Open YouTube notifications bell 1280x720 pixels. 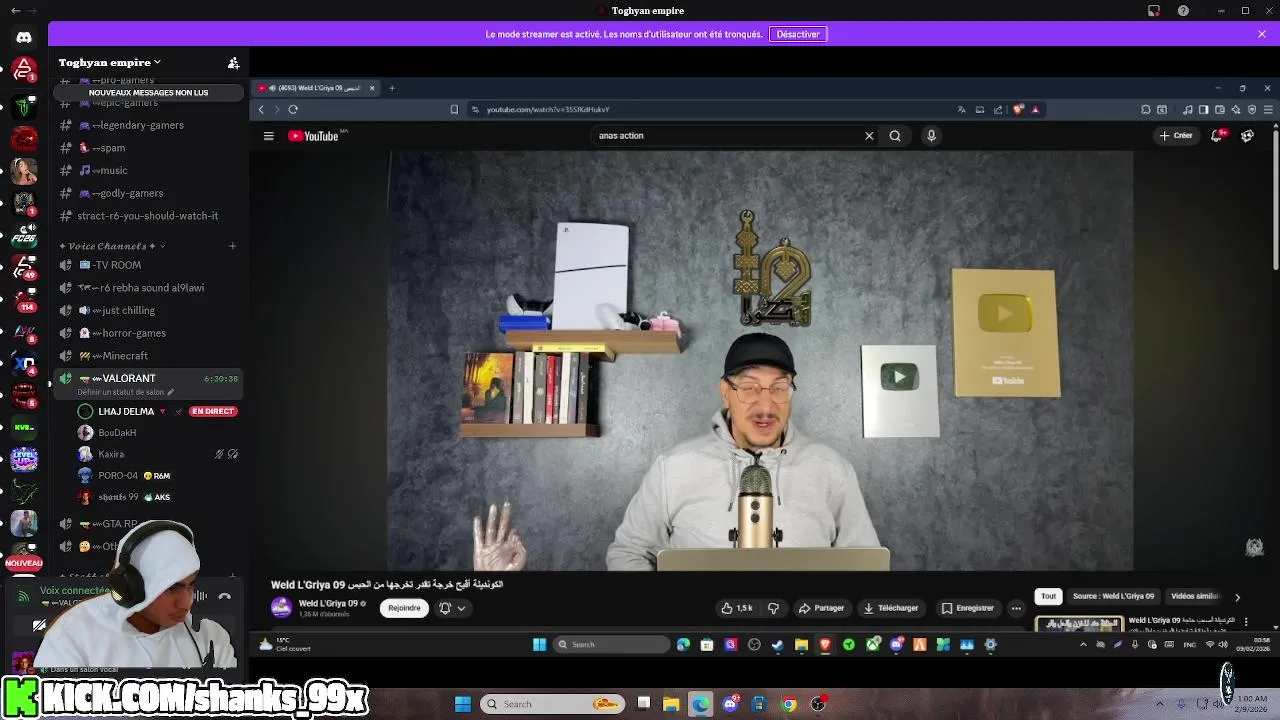1217,136
